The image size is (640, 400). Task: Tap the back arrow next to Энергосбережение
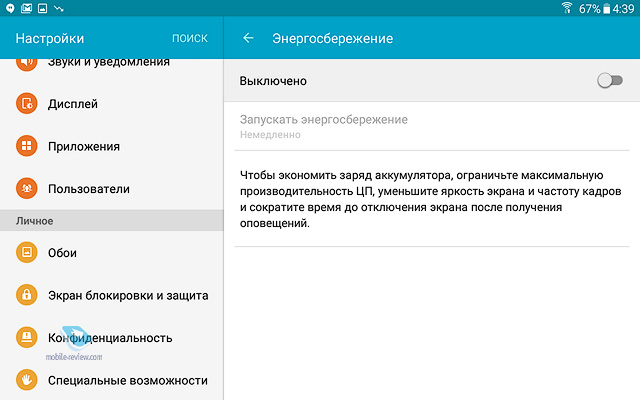(x=248, y=39)
